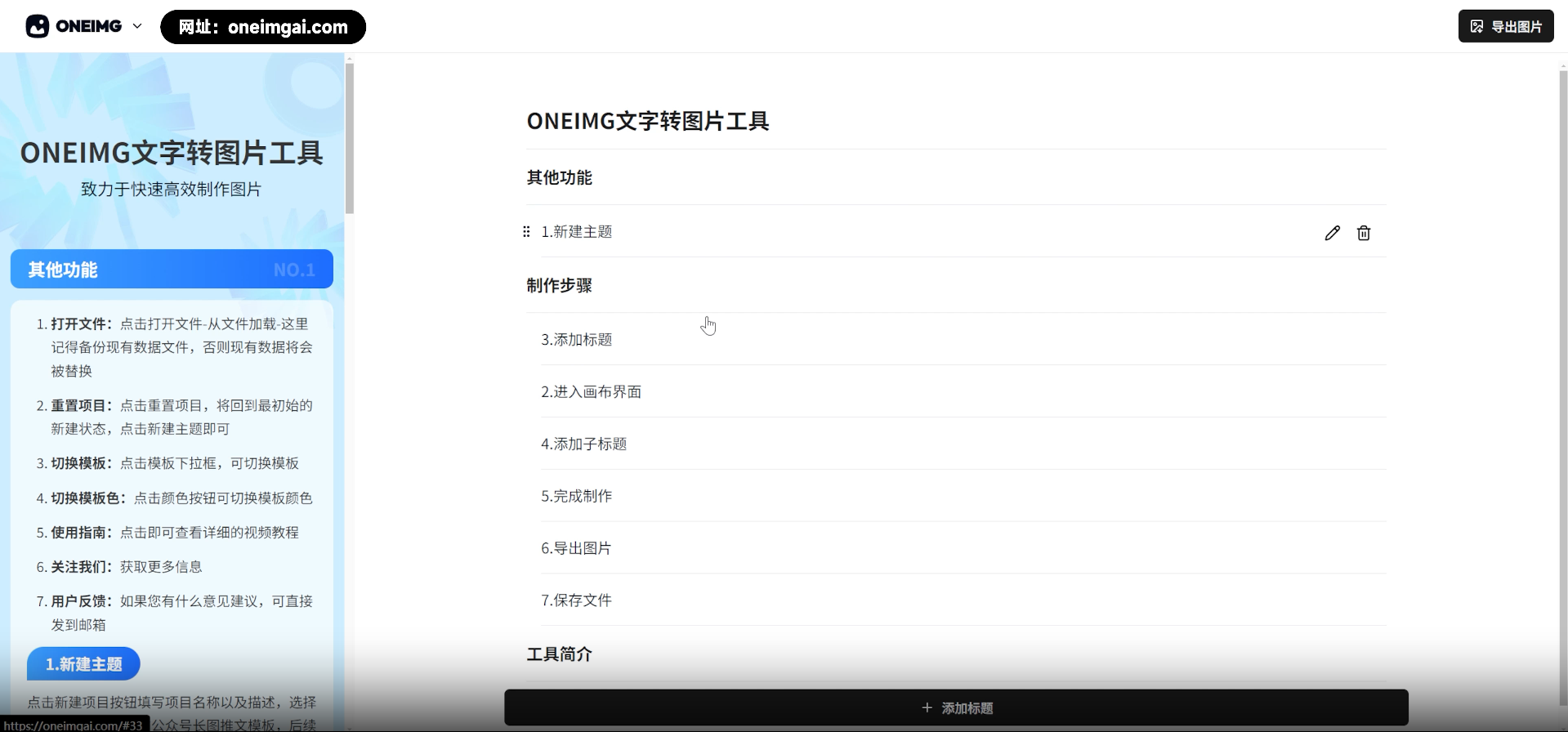Delete 1.新建主题 with the trash icon
Screen dimensions: 1568x732
pyautogui.click(x=1364, y=233)
